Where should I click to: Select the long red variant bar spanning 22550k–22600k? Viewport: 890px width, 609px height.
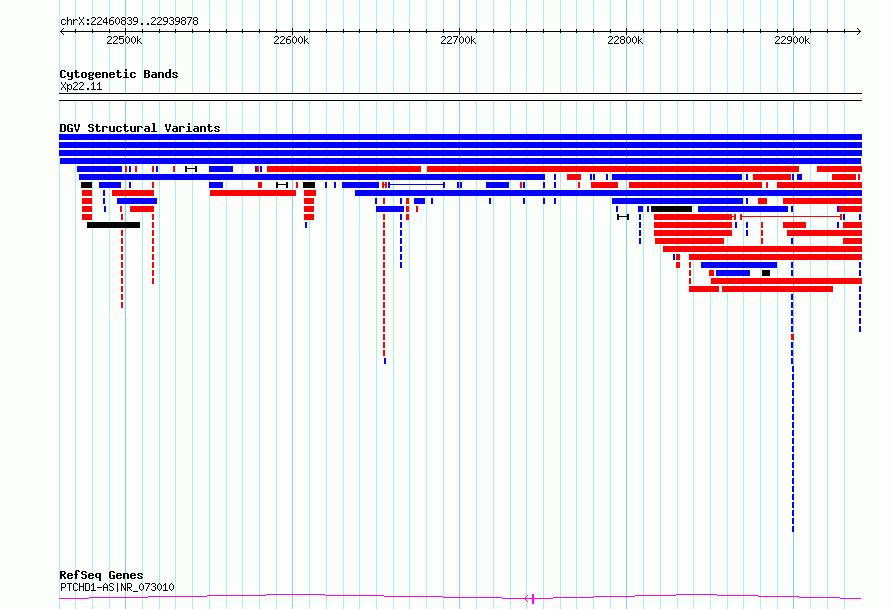(253, 194)
